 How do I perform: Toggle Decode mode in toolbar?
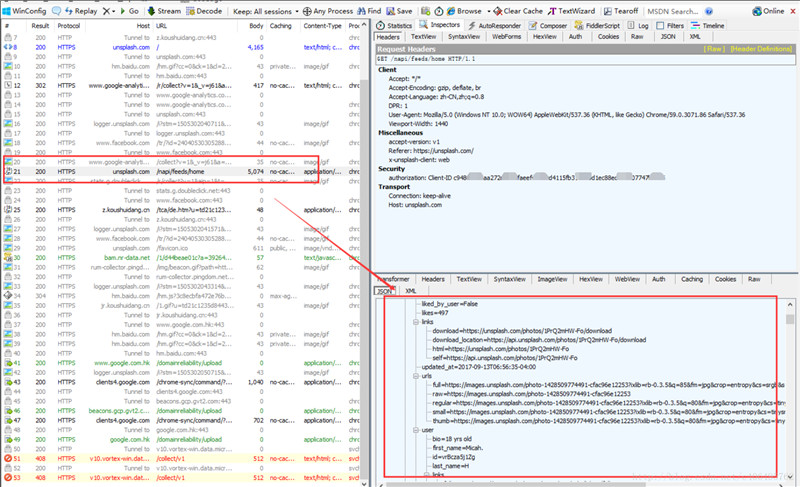[204, 11]
